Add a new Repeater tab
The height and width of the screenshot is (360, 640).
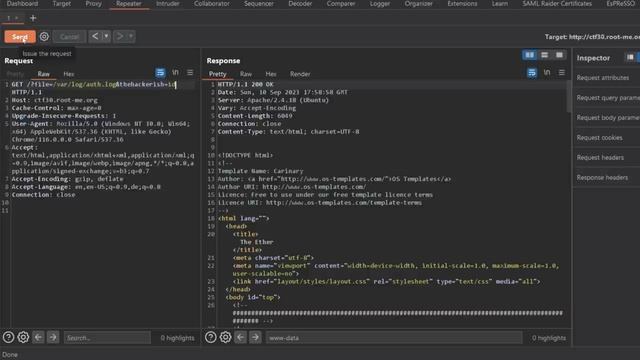[x=33, y=18]
